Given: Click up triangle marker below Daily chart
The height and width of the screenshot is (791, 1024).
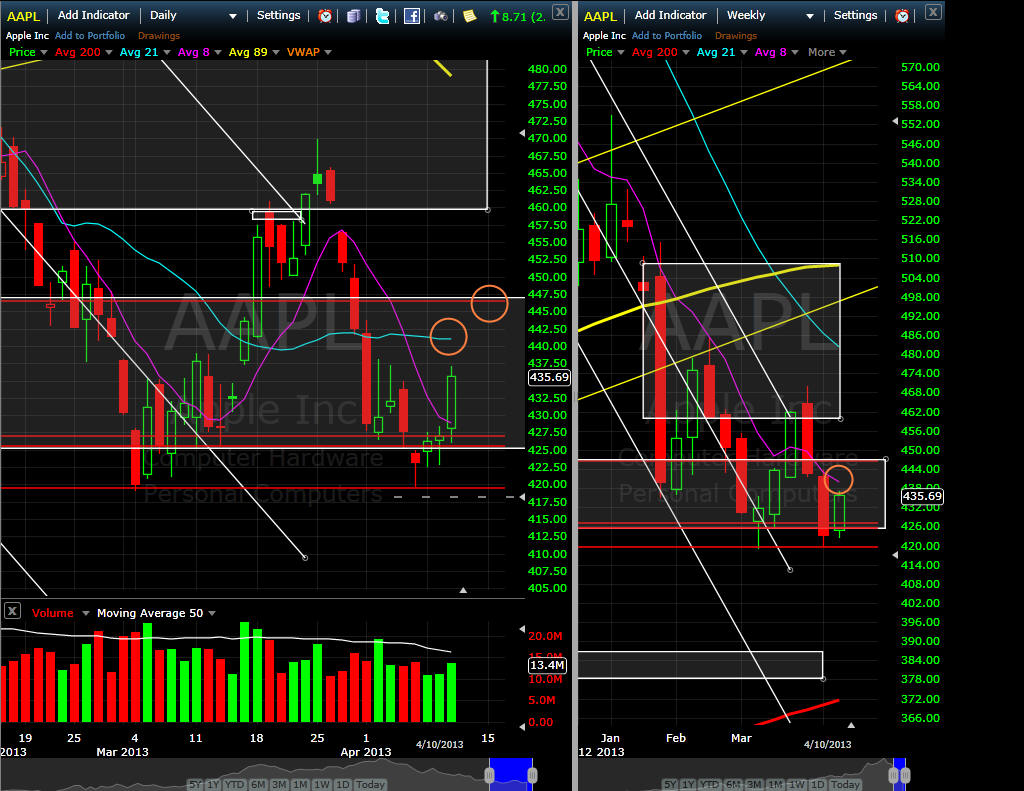Looking at the screenshot, I should (x=463, y=590).
